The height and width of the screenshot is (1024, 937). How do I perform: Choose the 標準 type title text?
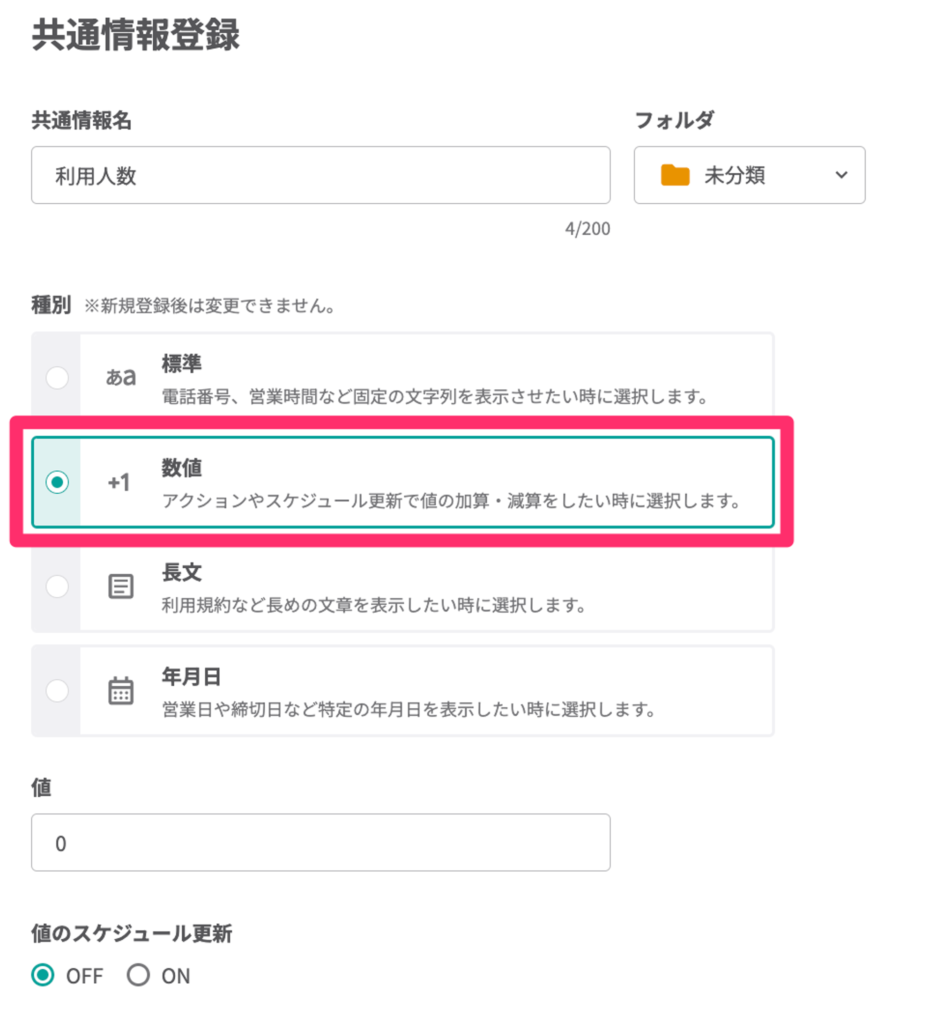182,364
